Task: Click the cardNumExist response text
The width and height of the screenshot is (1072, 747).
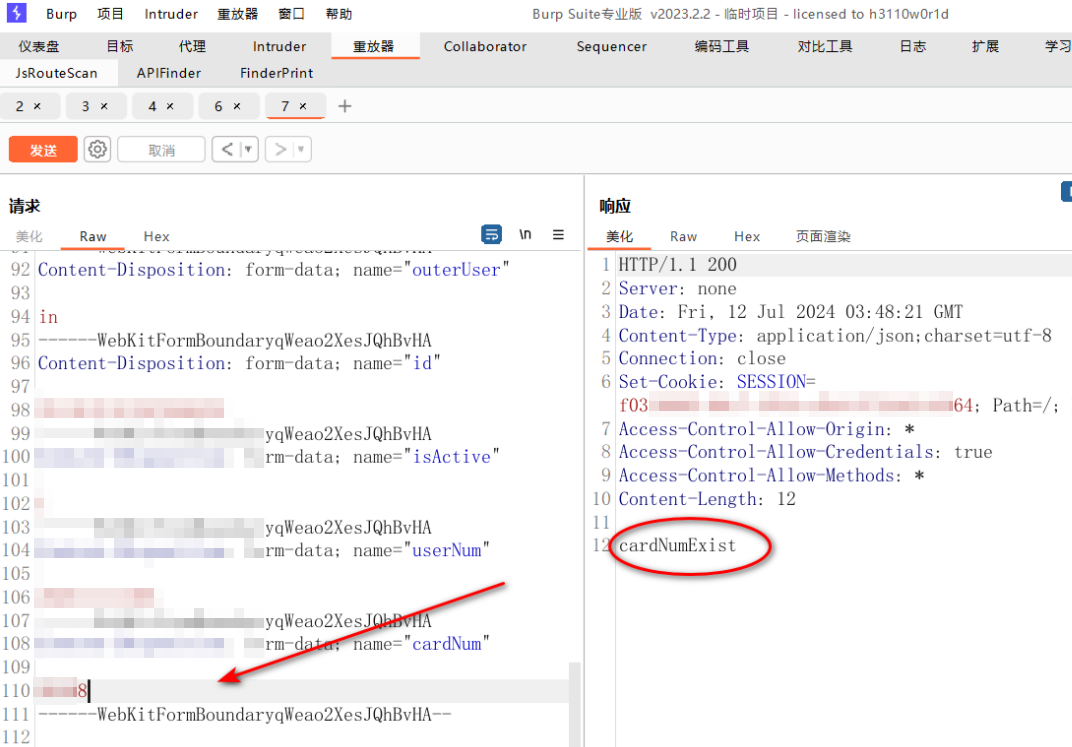Action: point(677,545)
